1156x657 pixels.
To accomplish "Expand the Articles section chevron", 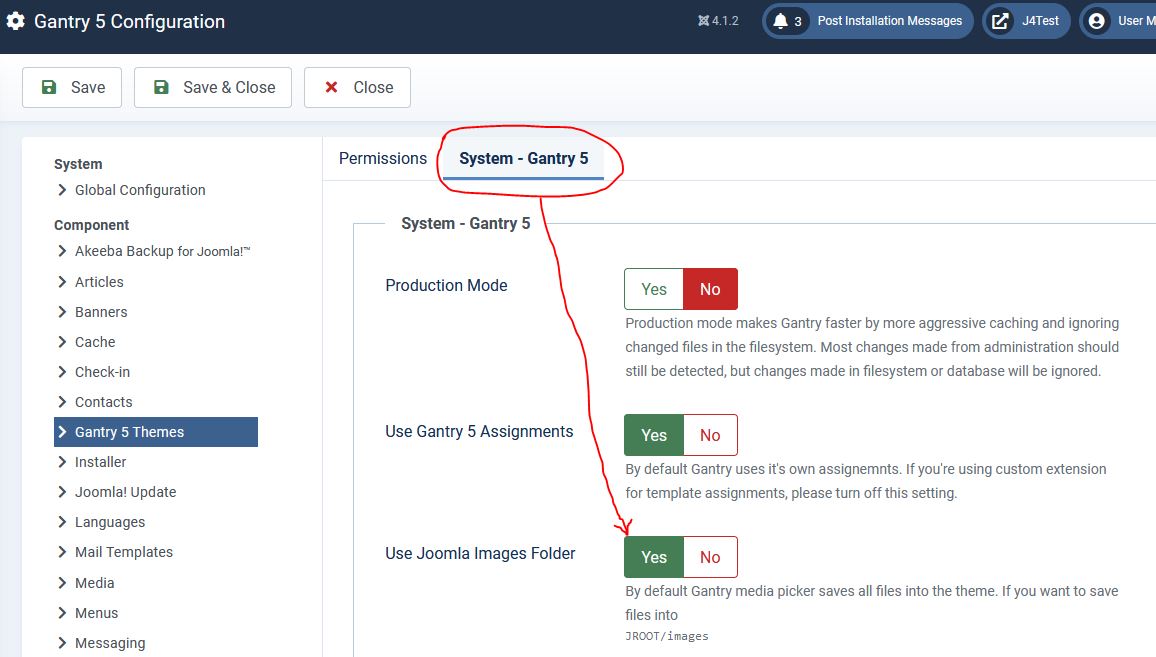I will [x=62, y=282].
